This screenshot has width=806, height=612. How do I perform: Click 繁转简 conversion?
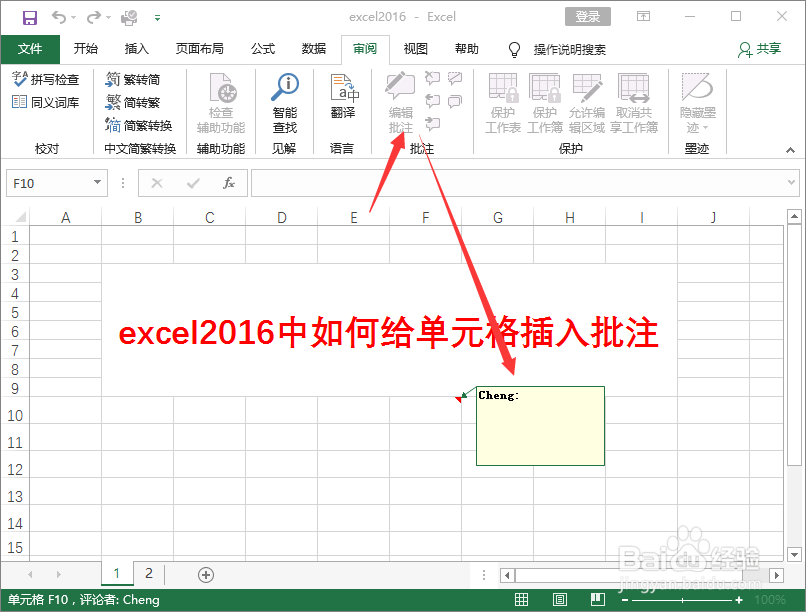[x=133, y=79]
